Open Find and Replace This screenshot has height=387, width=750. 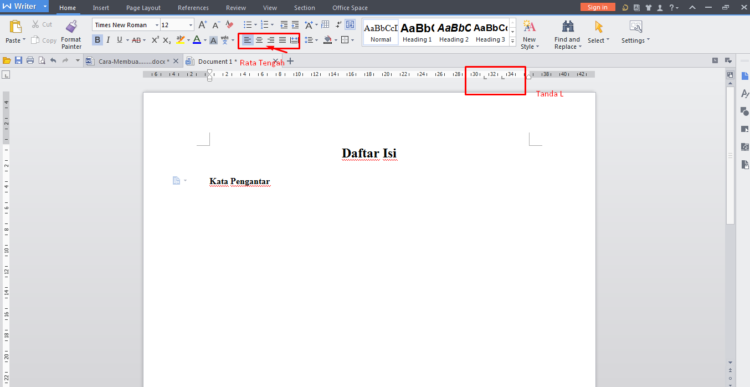pyautogui.click(x=567, y=35)
